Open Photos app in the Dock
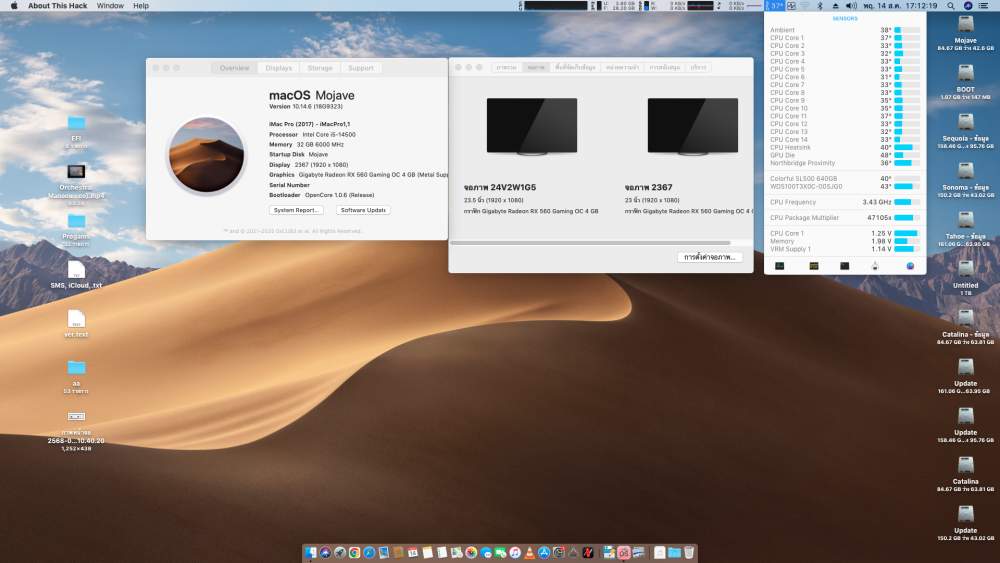1000x563 pixels. [x=471, y=553]
